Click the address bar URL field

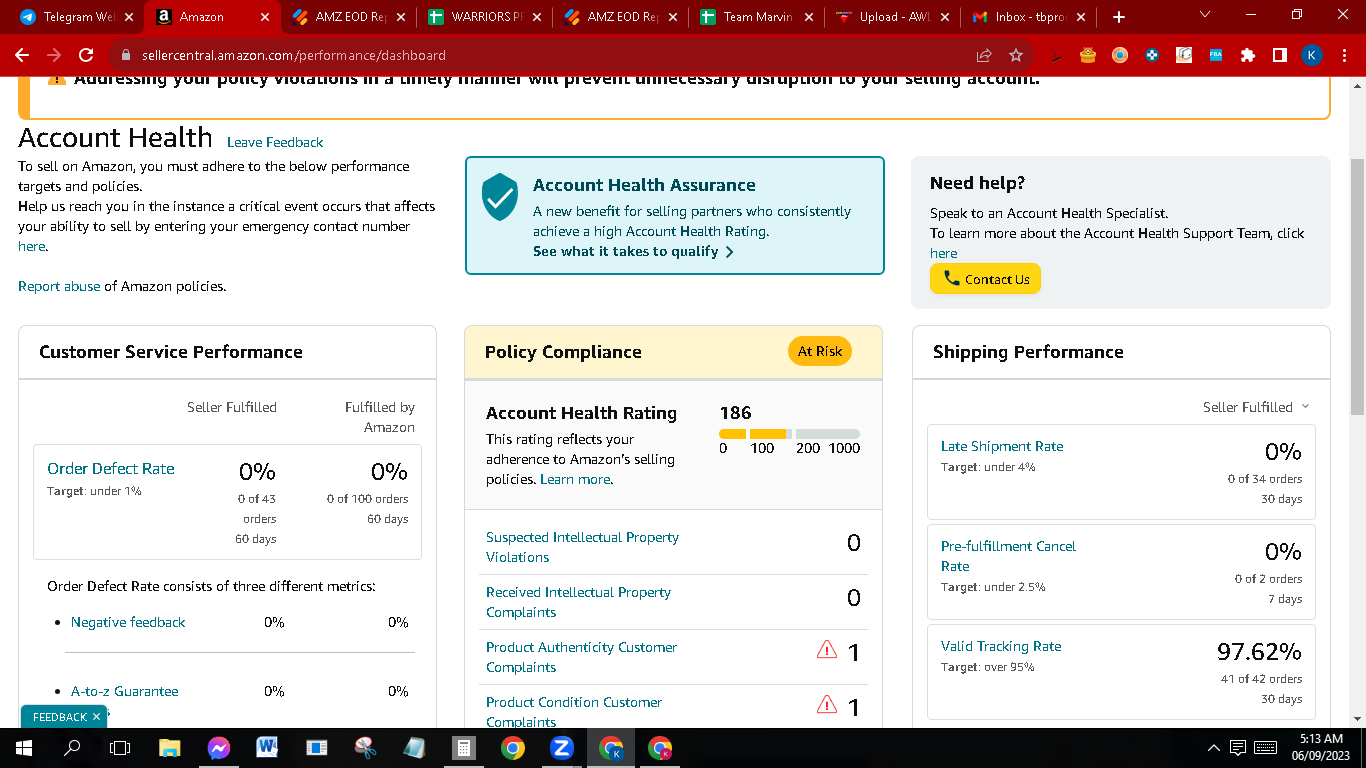[540, 55]
